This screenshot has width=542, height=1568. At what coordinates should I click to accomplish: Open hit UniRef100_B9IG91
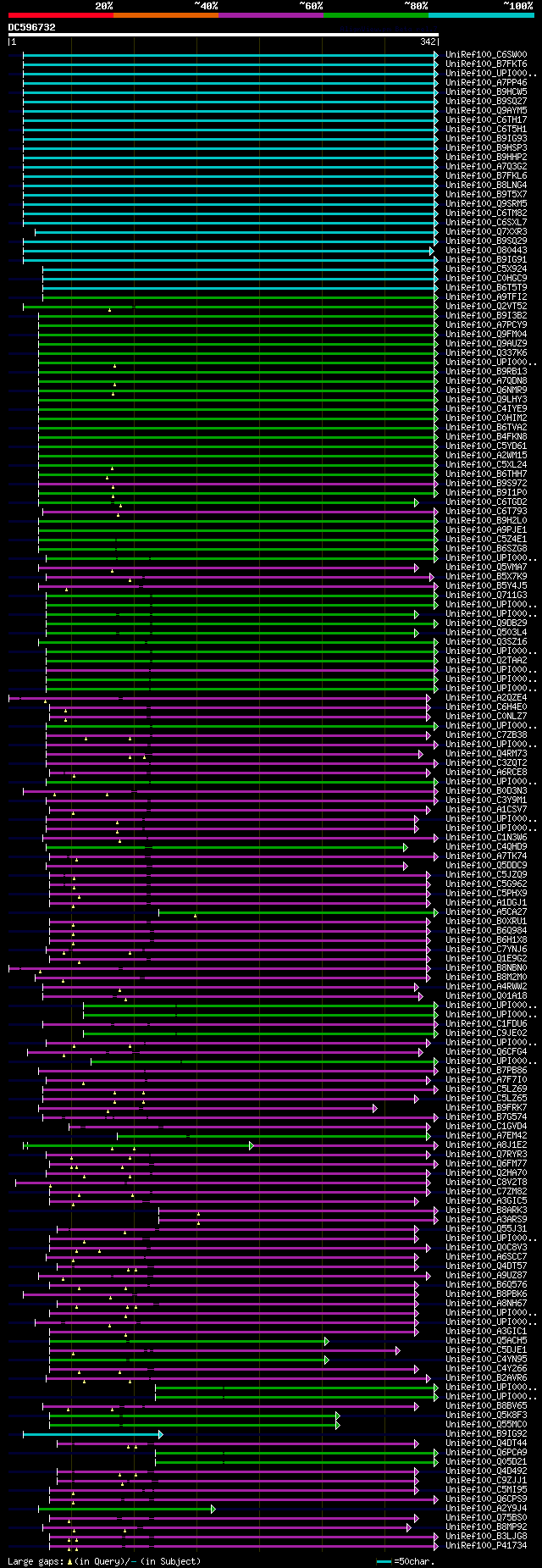pos(486,259)
